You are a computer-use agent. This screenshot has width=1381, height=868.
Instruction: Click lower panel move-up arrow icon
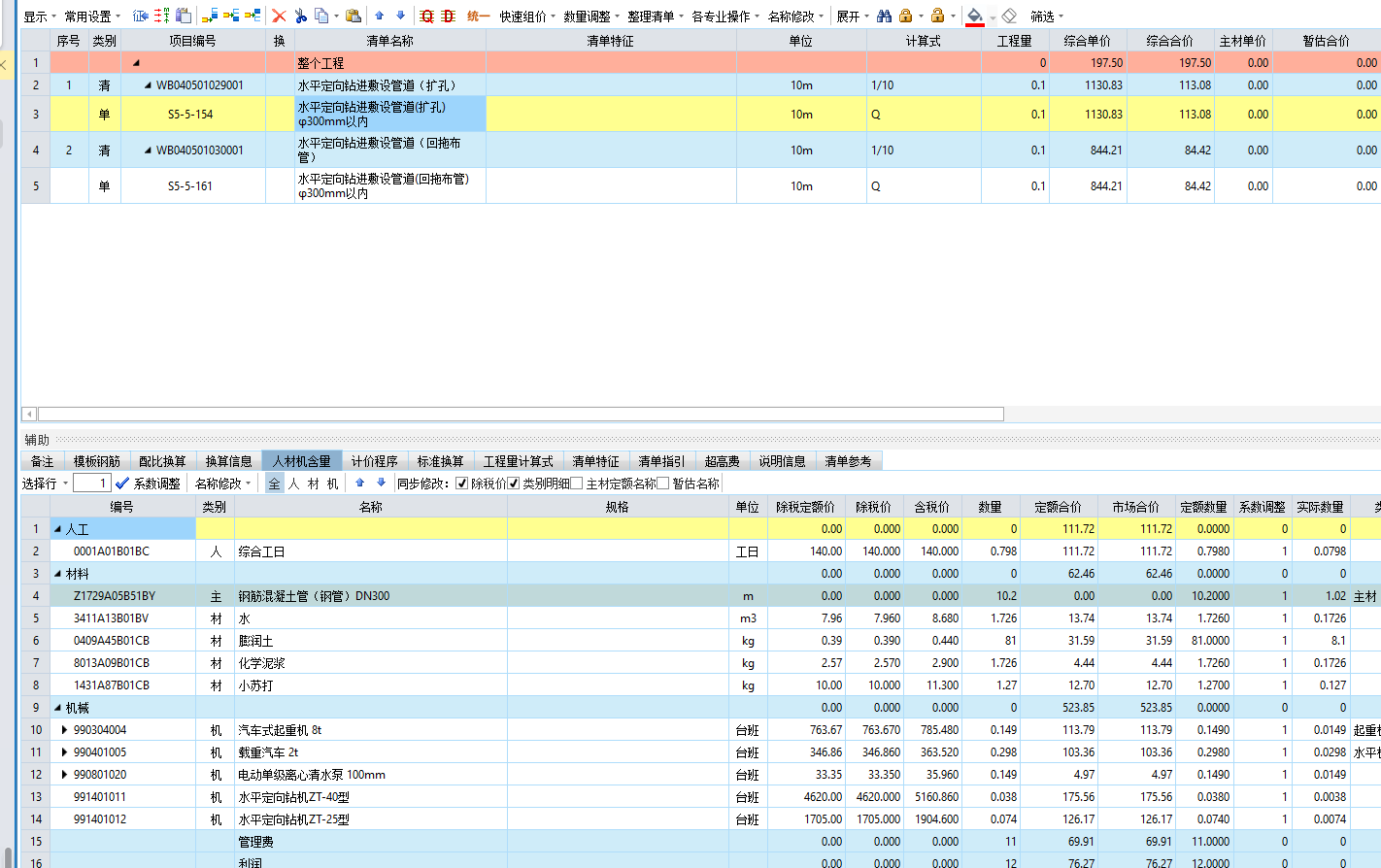360,483
